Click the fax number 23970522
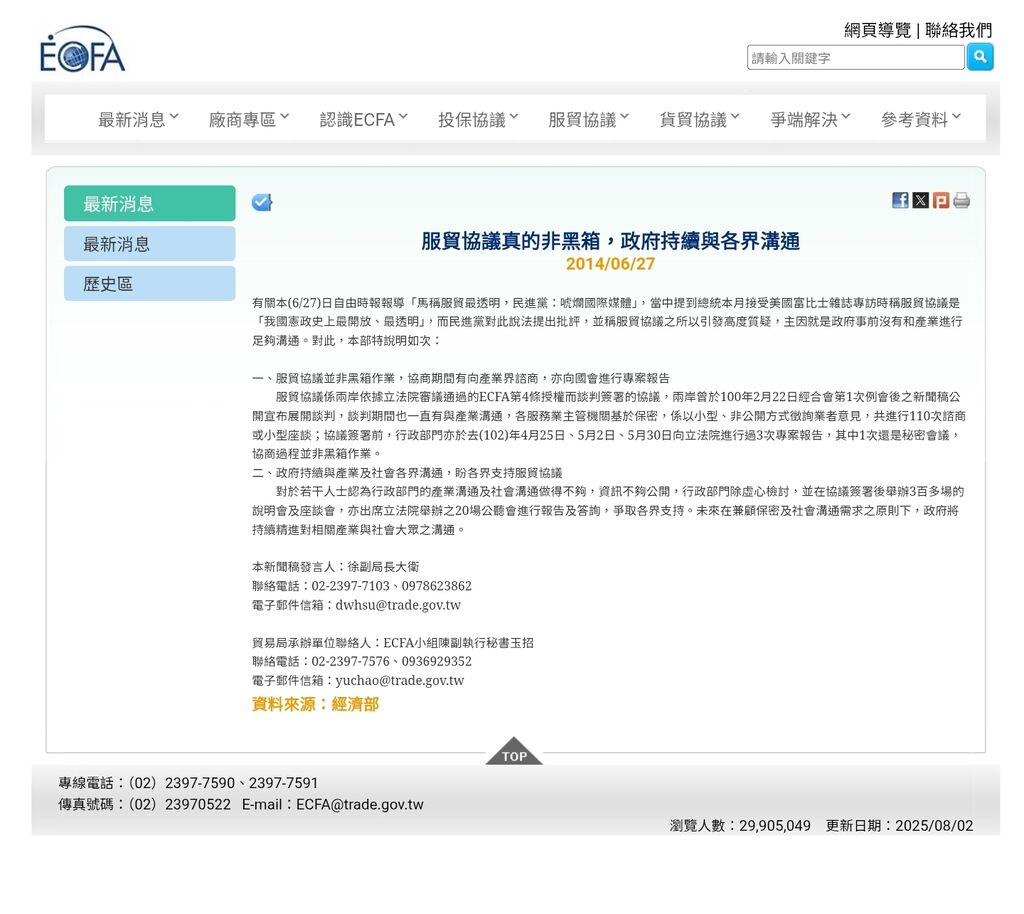Image resolution: width=1024 pixels, height=914 pixels. [x=198, y=804]
